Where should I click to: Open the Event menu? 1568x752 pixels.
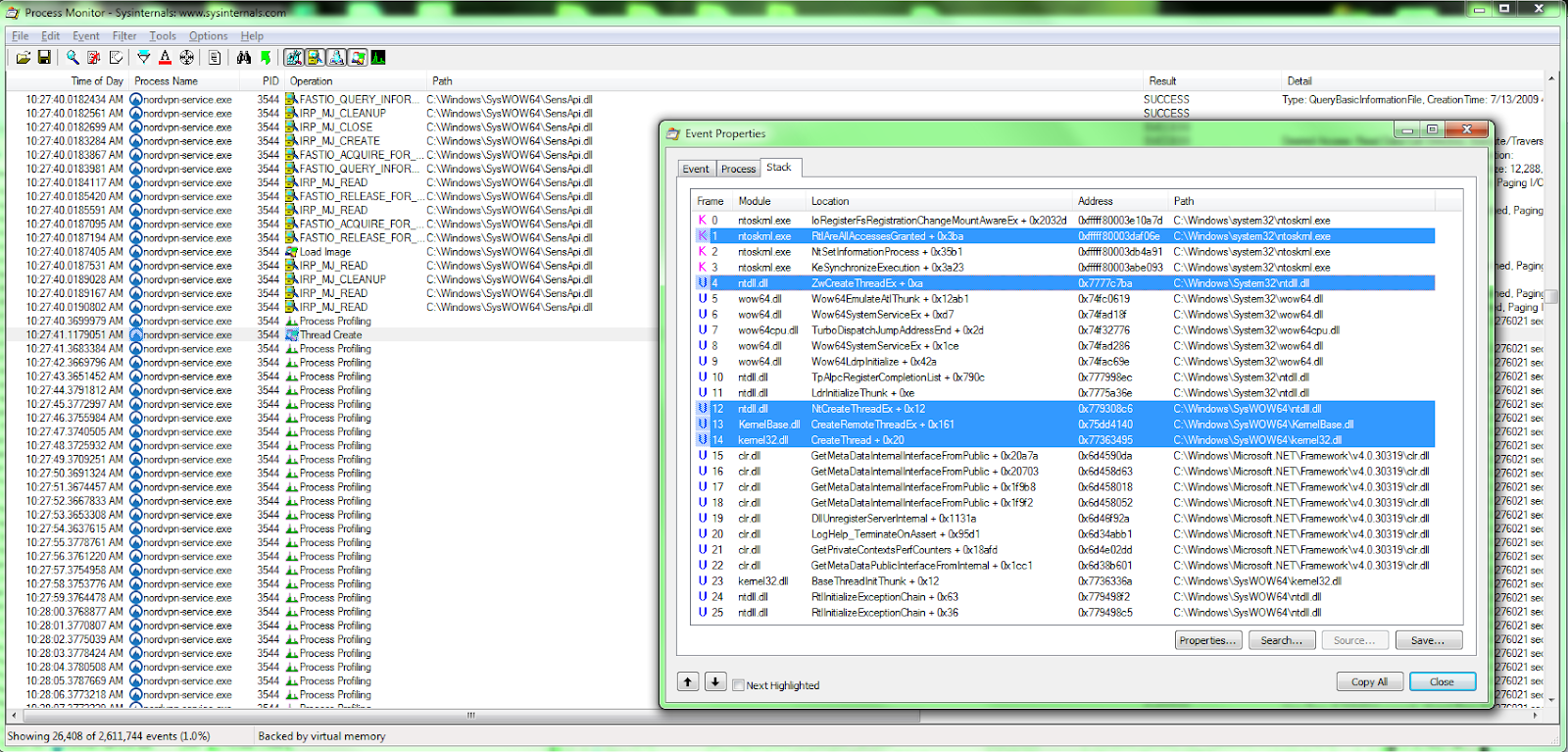[86, 36]
